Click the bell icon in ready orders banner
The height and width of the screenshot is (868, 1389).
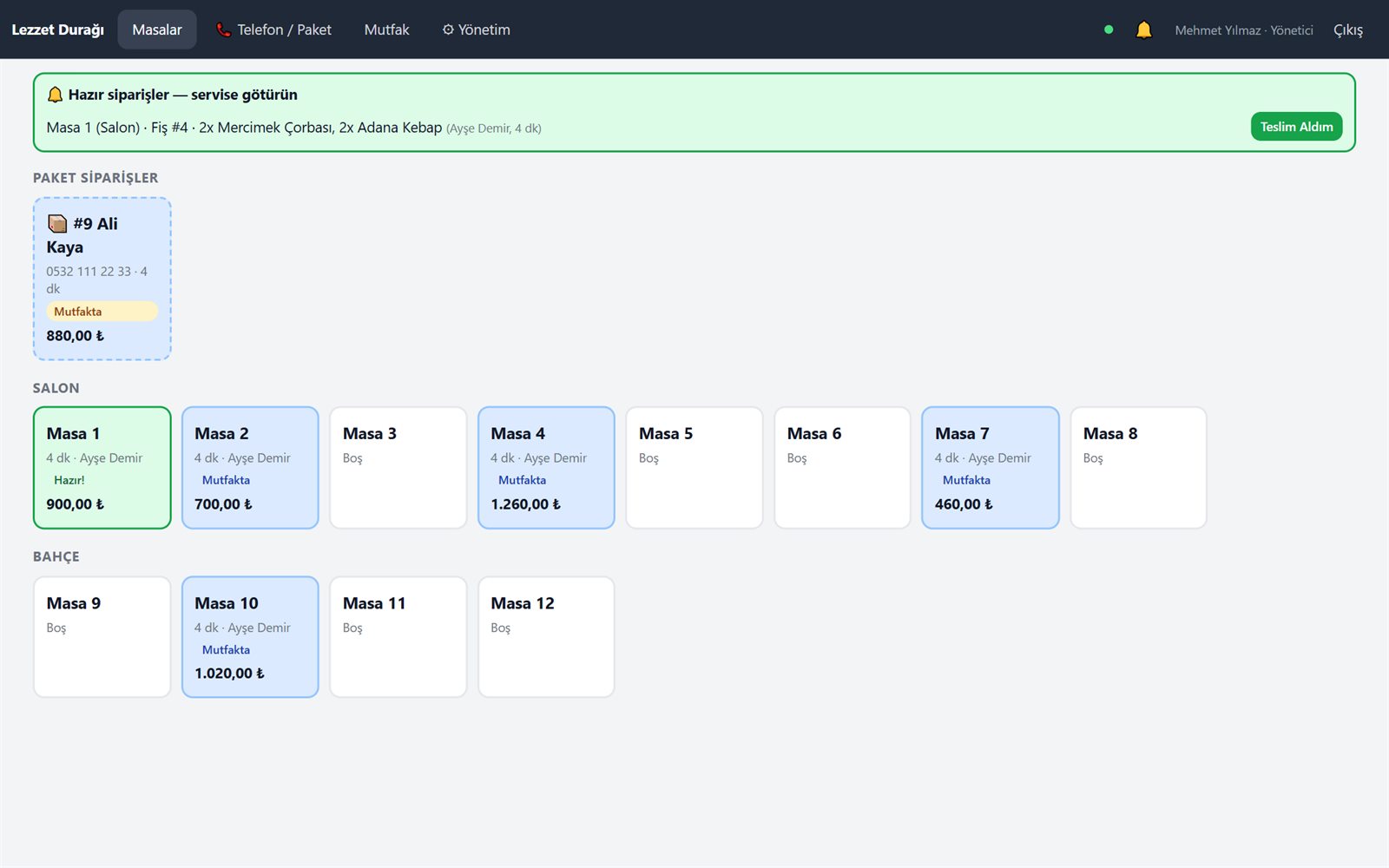pyautogui.click(x=55, y=95)
